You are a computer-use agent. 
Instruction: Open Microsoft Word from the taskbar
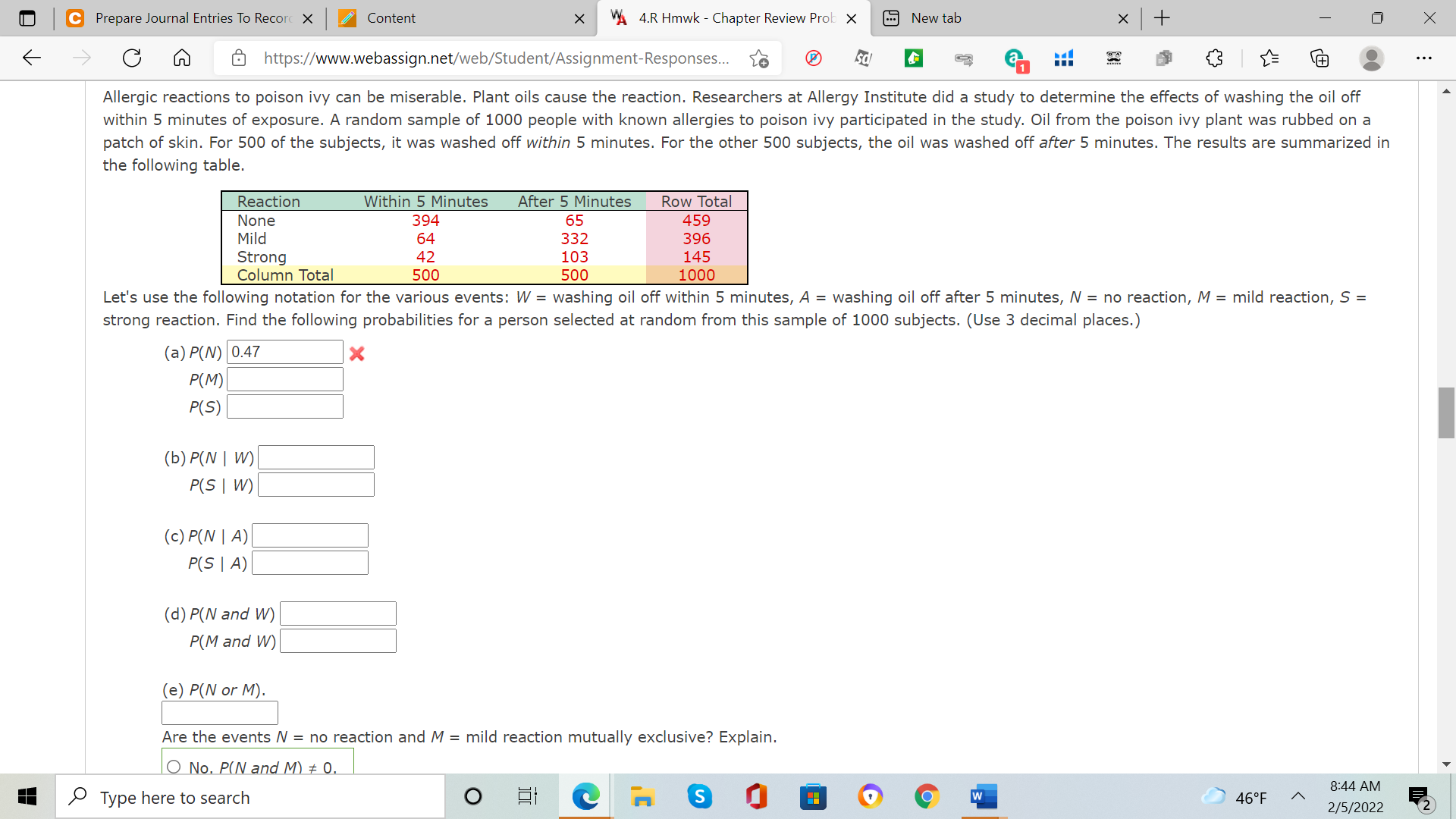(984, 797)
